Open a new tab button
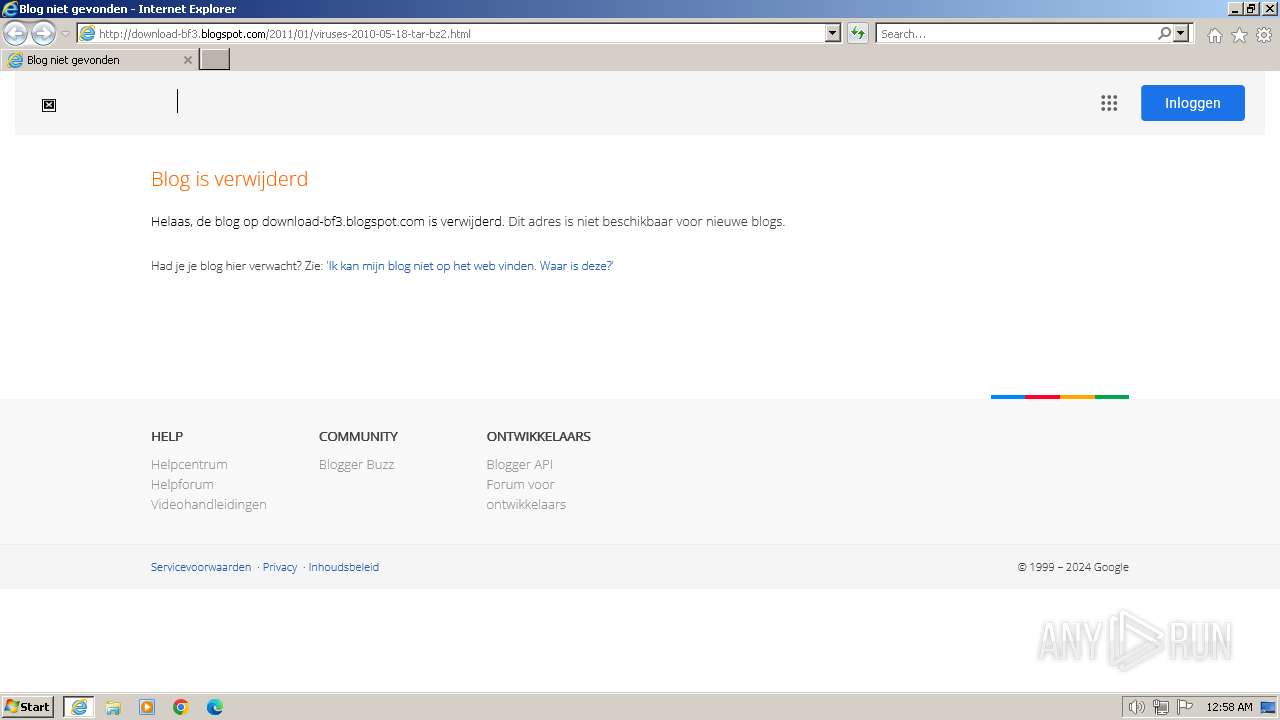The height and width of the screenshot is (720, 1280). (215, 60)
